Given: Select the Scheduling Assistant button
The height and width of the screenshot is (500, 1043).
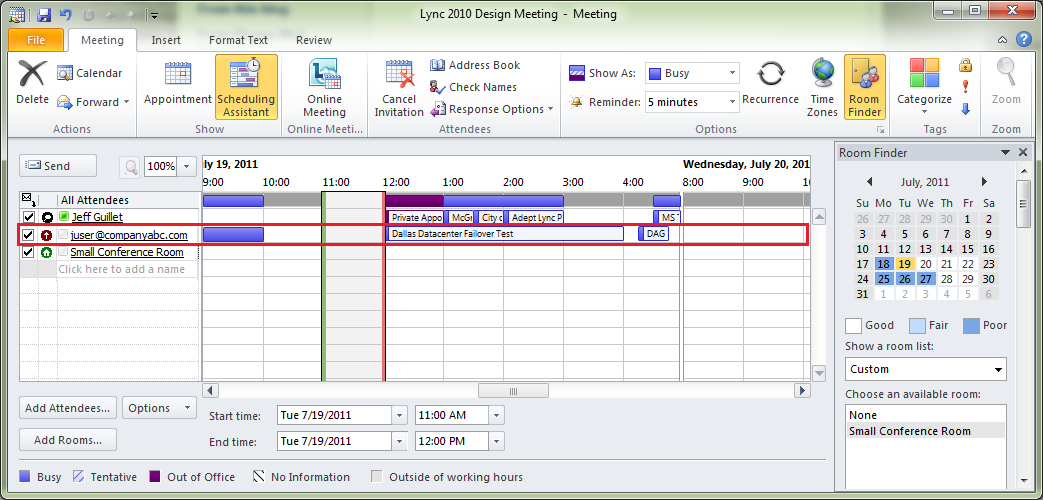Looking at the screenshot, I should pos(246,87).
